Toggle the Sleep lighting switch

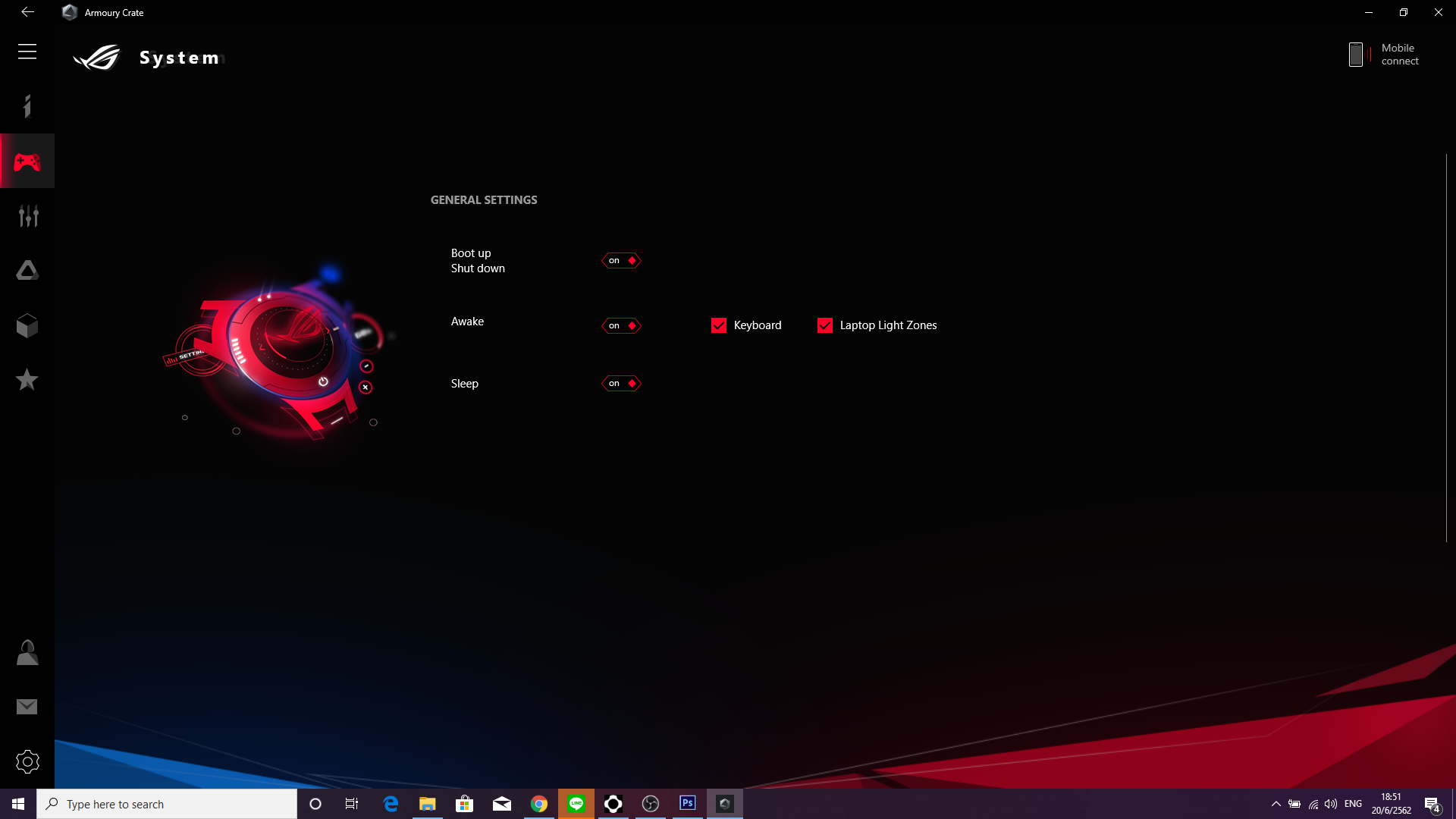pos(621,384)
